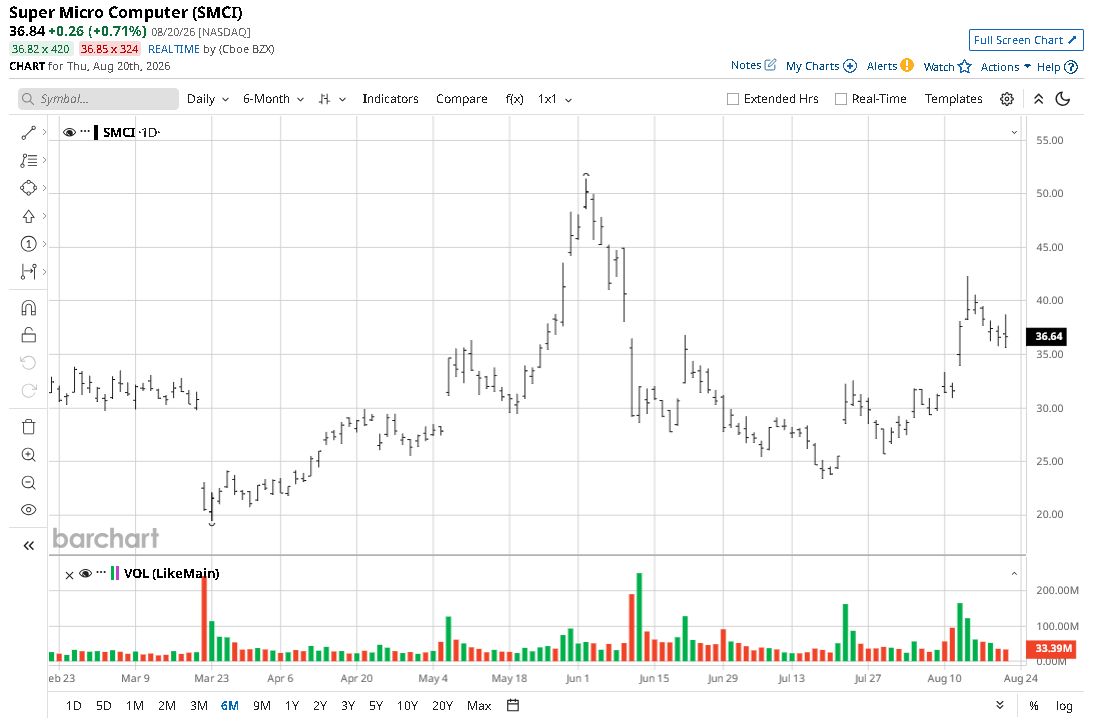
Task: Open the Templates menu
Action: point(954,99)
